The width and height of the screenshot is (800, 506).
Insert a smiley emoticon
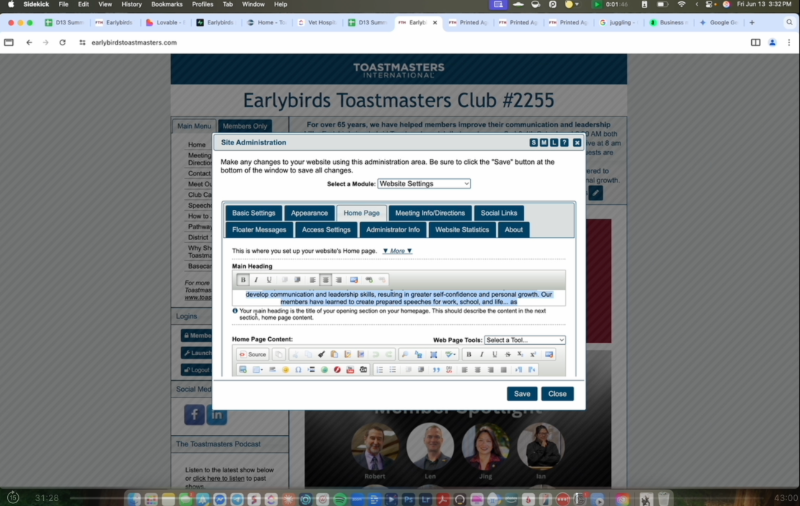point(286,369)
